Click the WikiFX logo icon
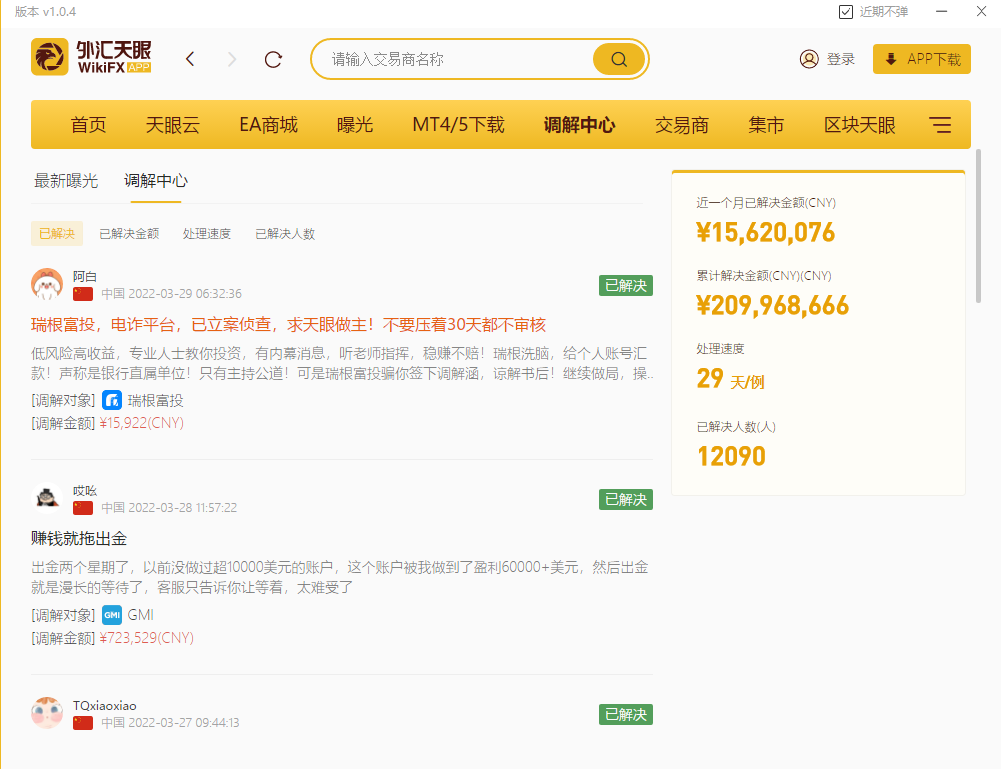1001x769 pixels. [x=50, y=58]
